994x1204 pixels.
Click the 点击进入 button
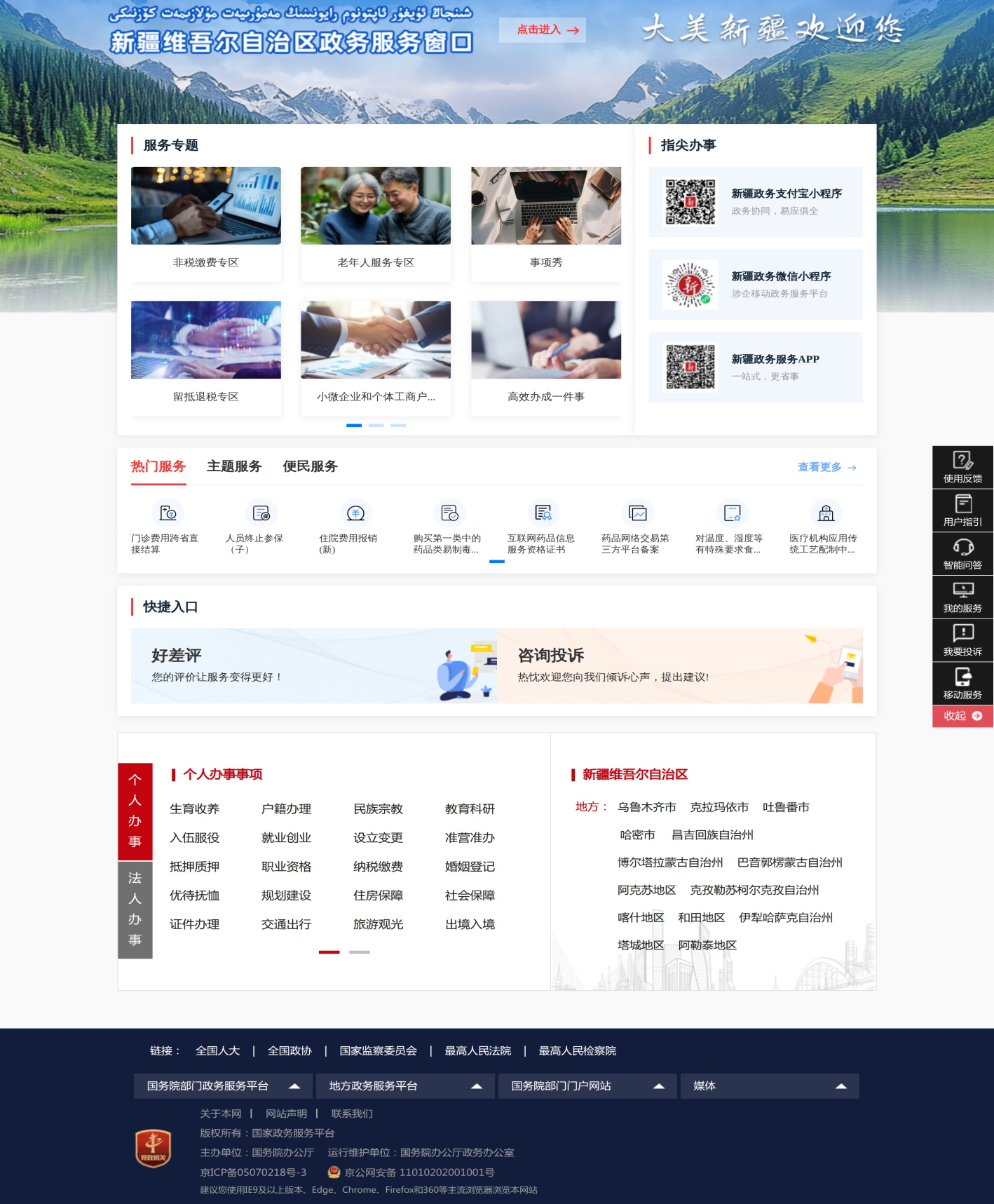click(x=543, y=29)
